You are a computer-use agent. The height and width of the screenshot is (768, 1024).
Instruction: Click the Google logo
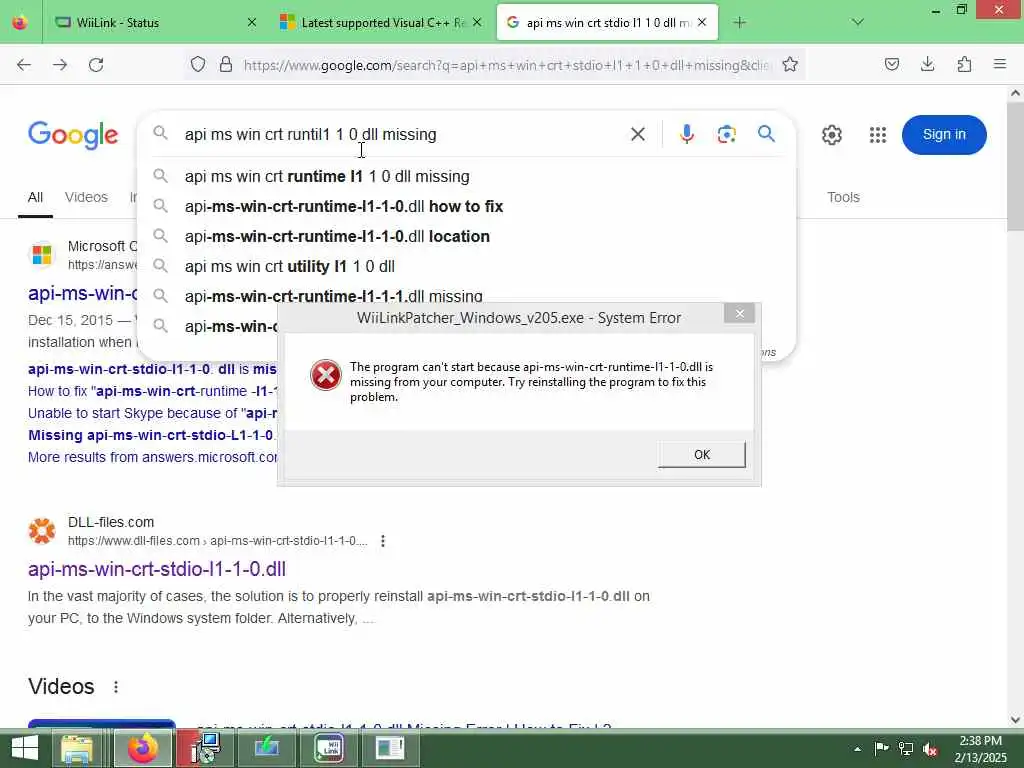coord(73,135)
